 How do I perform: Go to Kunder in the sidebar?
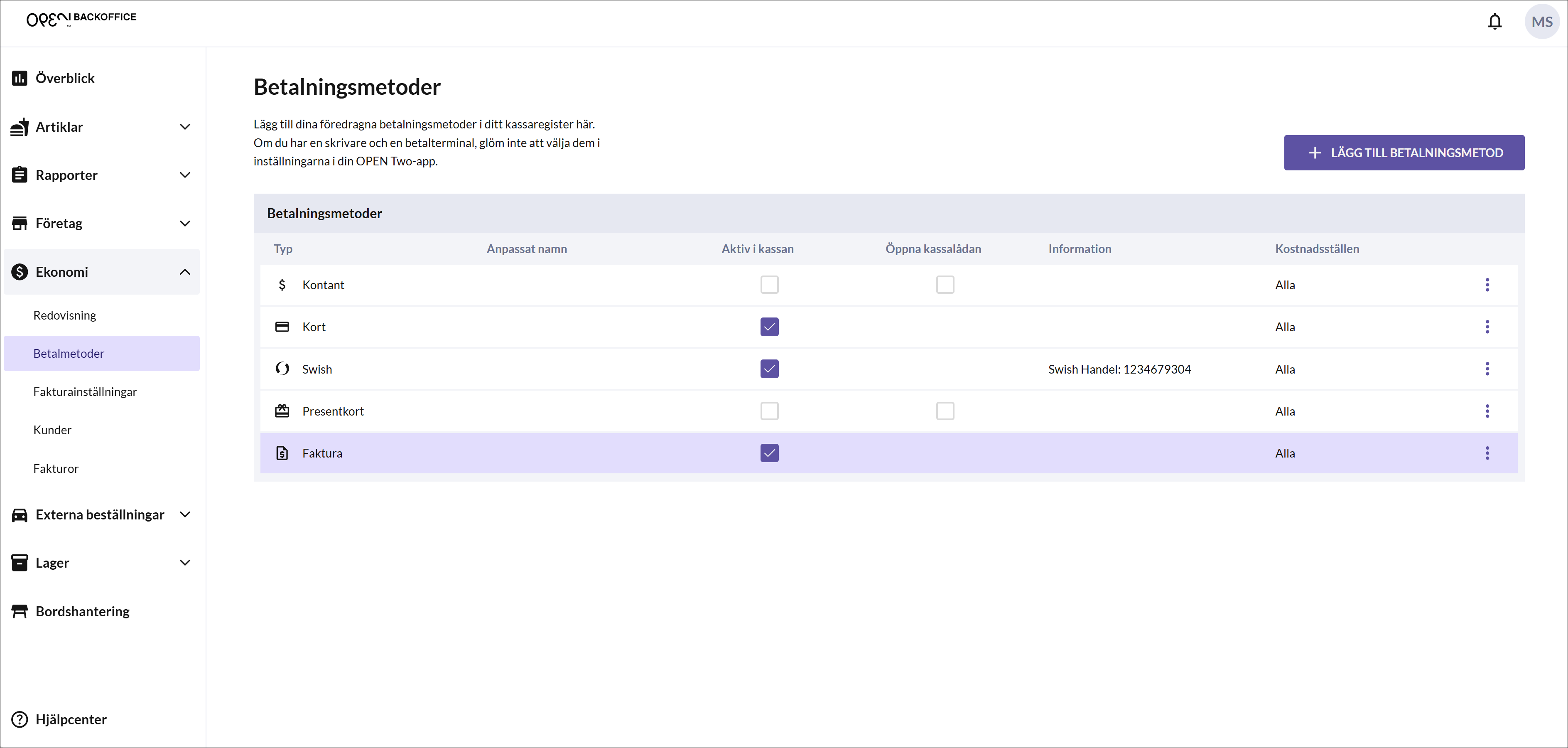(102, 430)
